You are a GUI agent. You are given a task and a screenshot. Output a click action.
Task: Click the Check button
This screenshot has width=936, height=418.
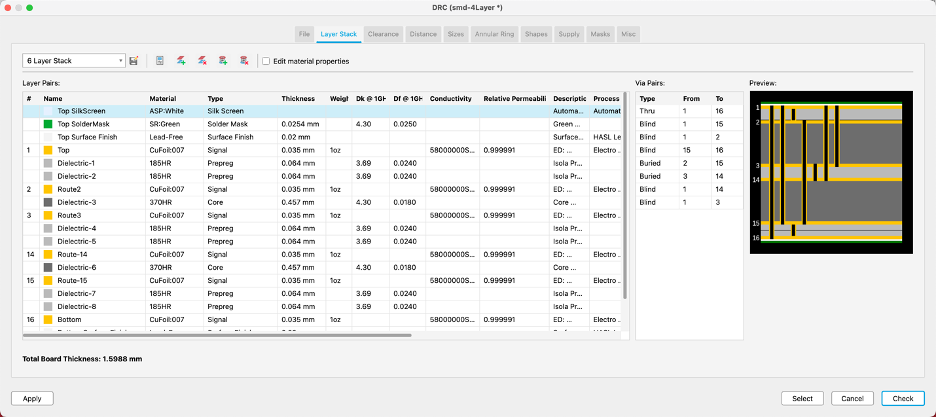tap(903, 398)
